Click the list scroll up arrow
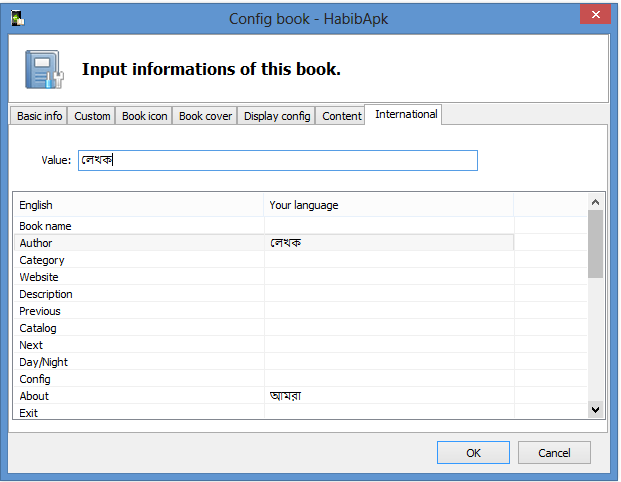This screenshot has width=621, height=482. (595, 202)
